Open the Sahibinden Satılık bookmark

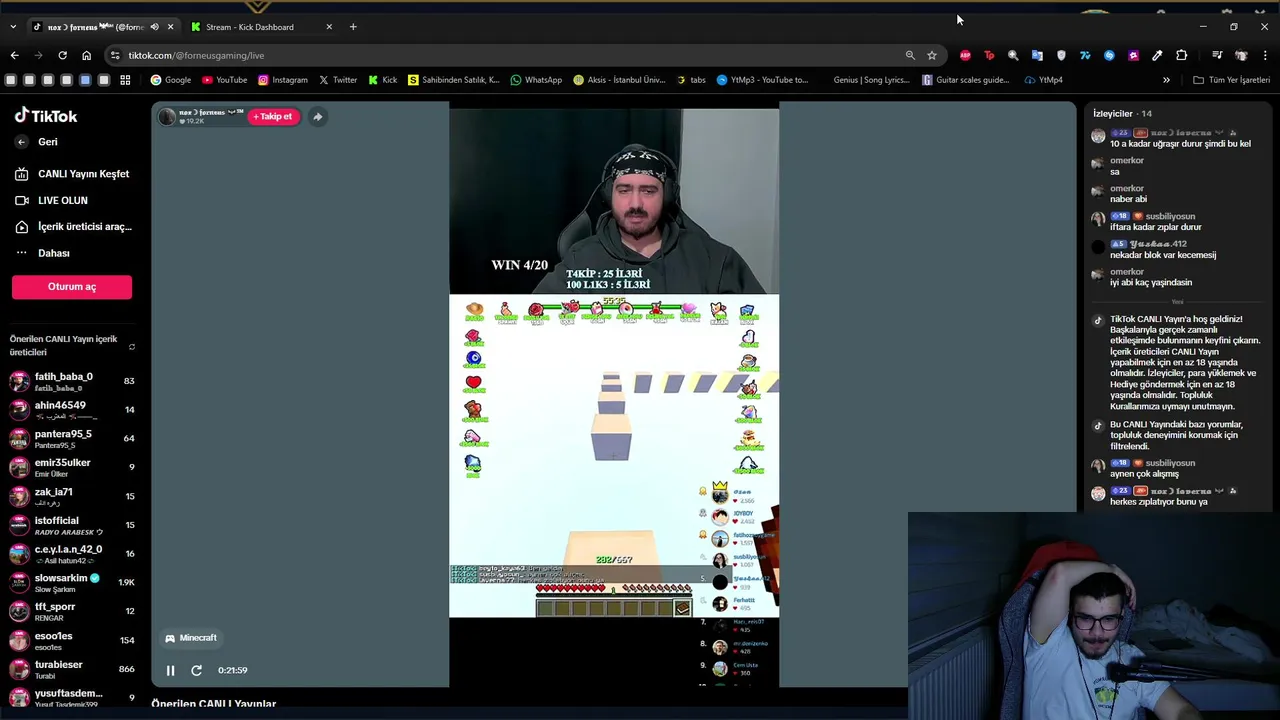[x=454, y=80]
